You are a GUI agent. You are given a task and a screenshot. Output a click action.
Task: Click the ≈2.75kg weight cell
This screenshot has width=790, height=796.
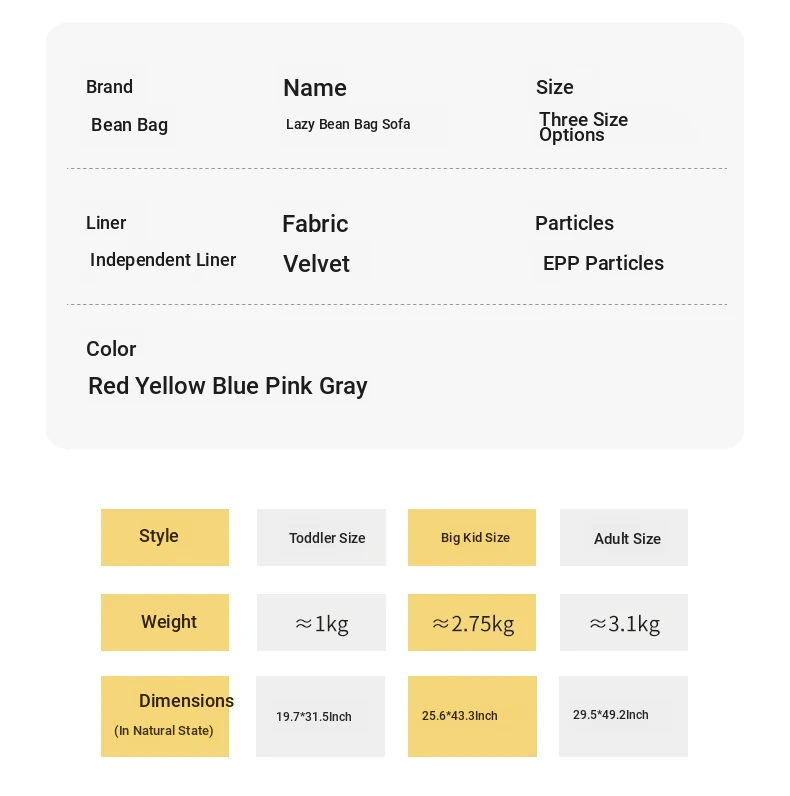472,623
